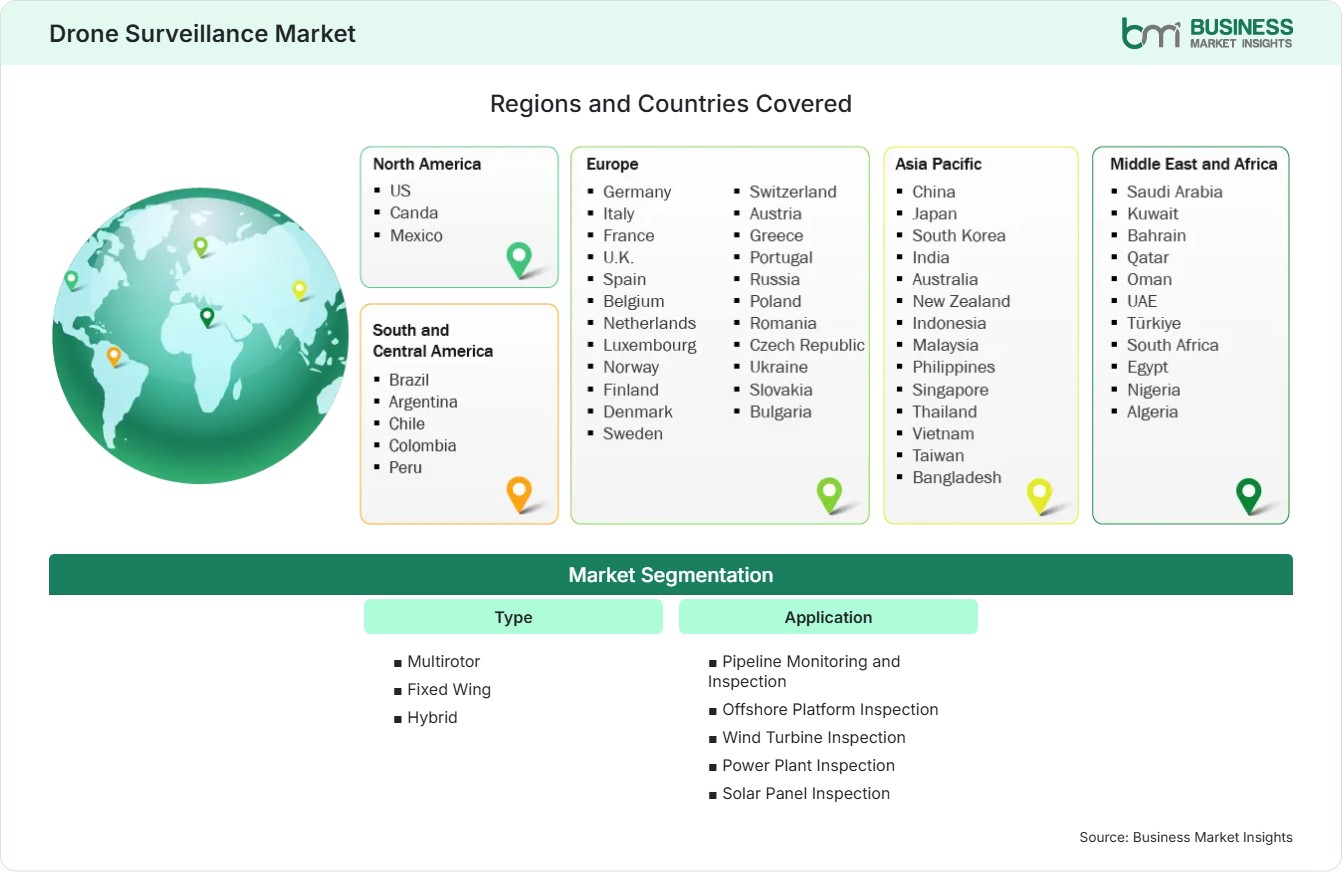Click the Regions and Countries Covered heading

point(671,103)
